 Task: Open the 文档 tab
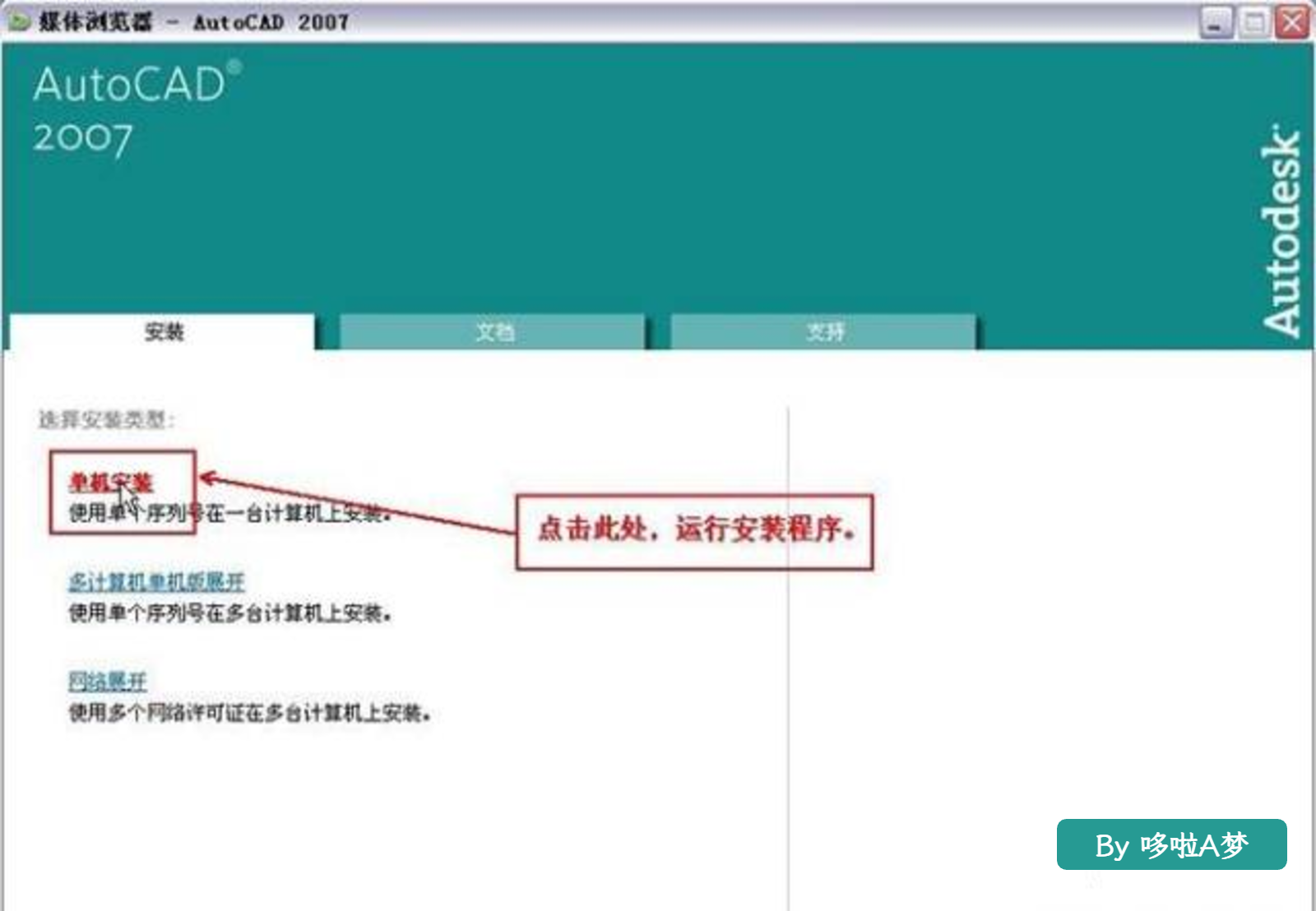493,332
